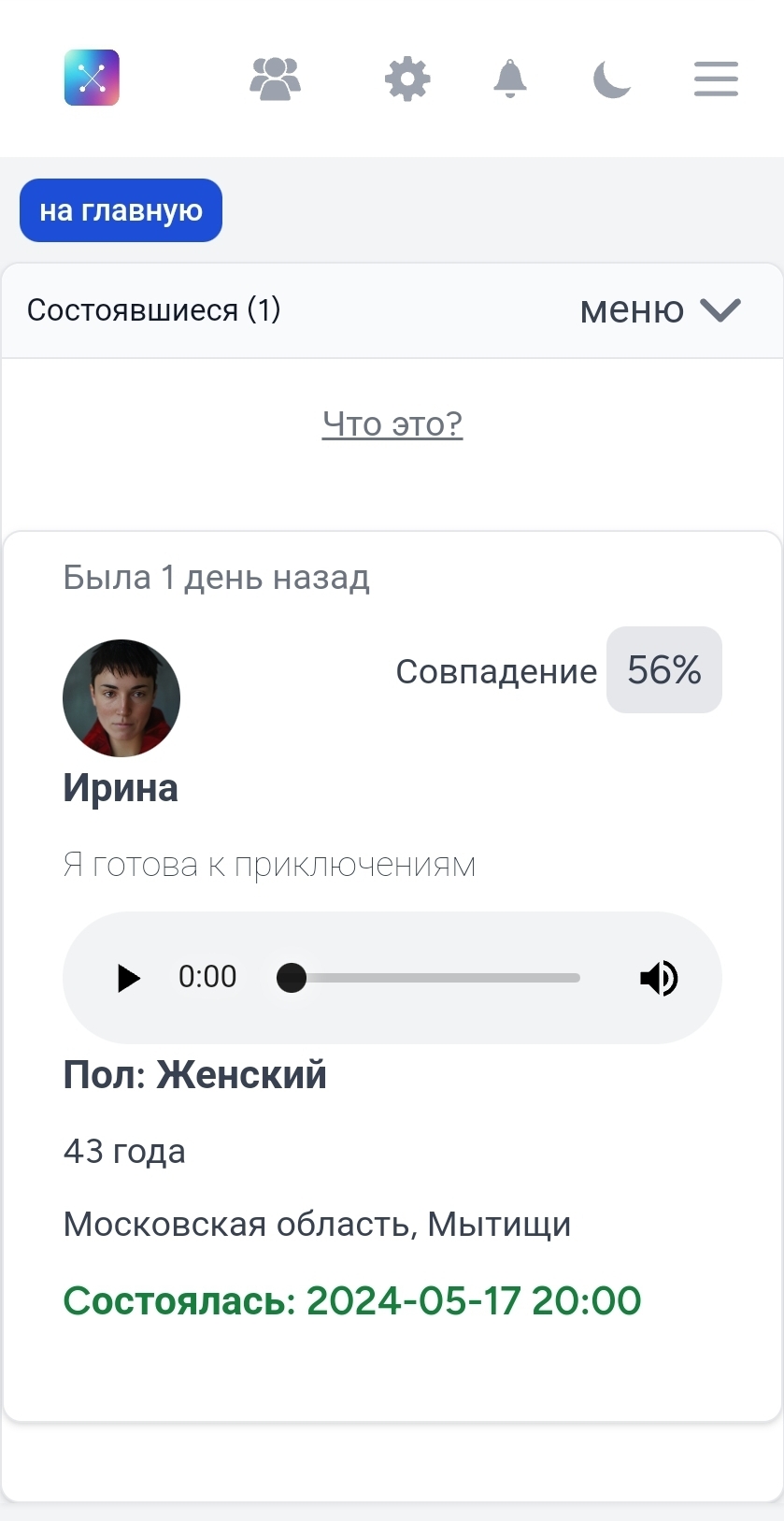
Task: Click the "Состоялась: 2024-05-17 20:00" date text
Action: (x=352, y=1300)
